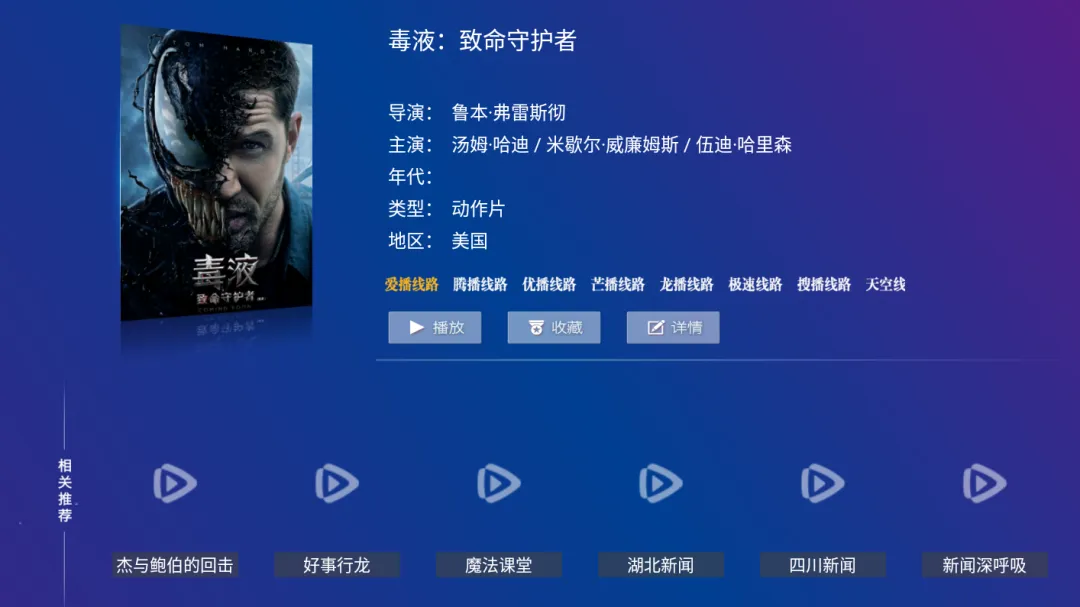Image resolution: width=1080 pixels, height=607 pixels.
Task: Open play icon above 四川新闻
Action: tap(822, 483)
